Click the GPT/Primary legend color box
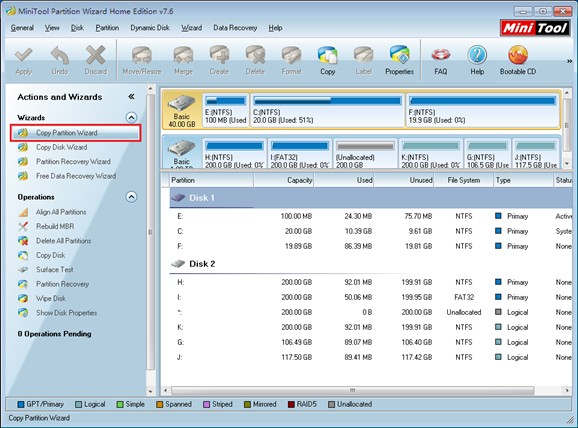This screenshot has height=428, width=578. click(x=21, y=404)
